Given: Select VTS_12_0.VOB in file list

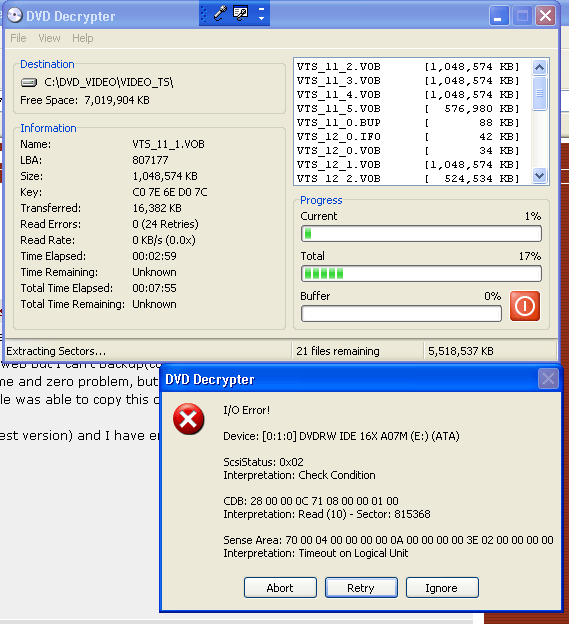Looking at the screenshot, I should (x=408, y=150).
